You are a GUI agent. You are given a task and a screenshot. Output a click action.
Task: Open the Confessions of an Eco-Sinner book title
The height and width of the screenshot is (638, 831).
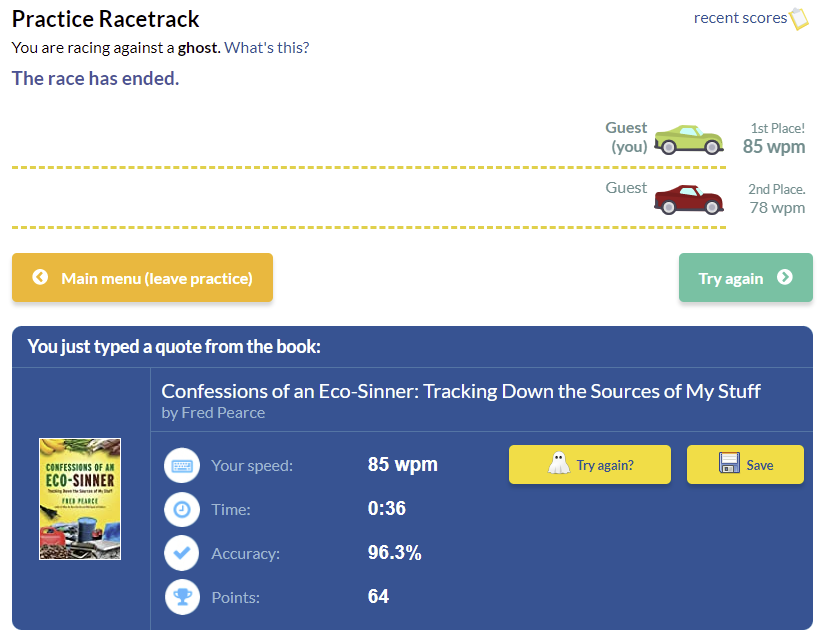[461, 391]
